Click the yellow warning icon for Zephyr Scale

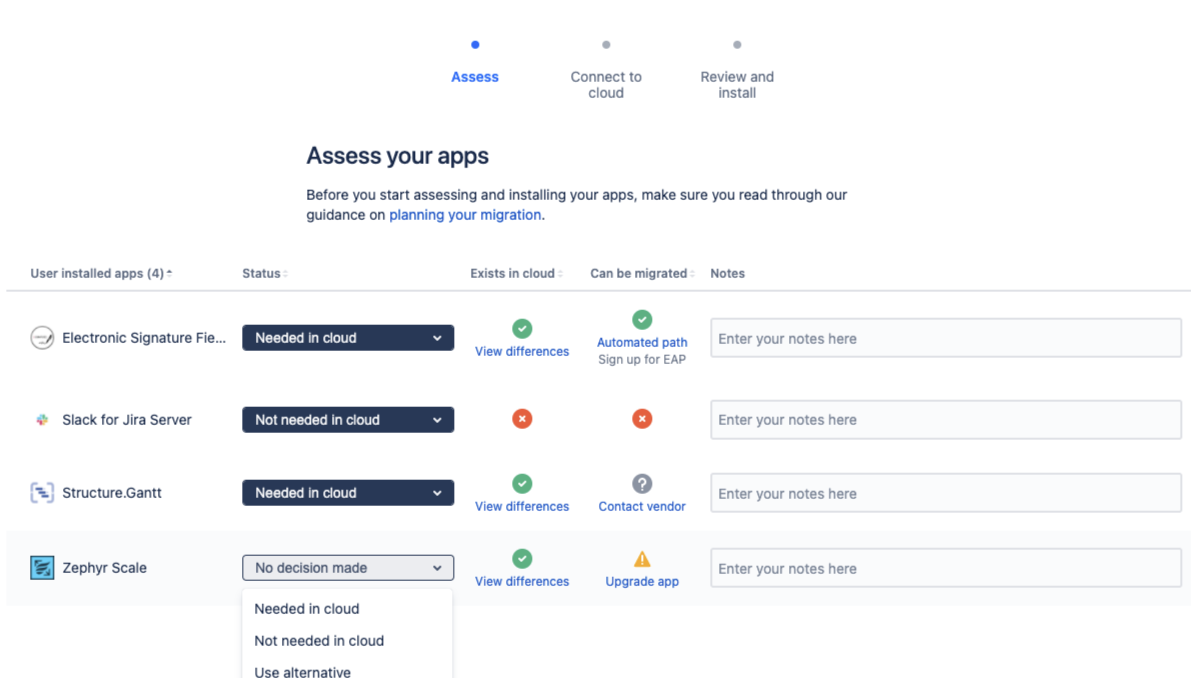(x=642, y=559)
